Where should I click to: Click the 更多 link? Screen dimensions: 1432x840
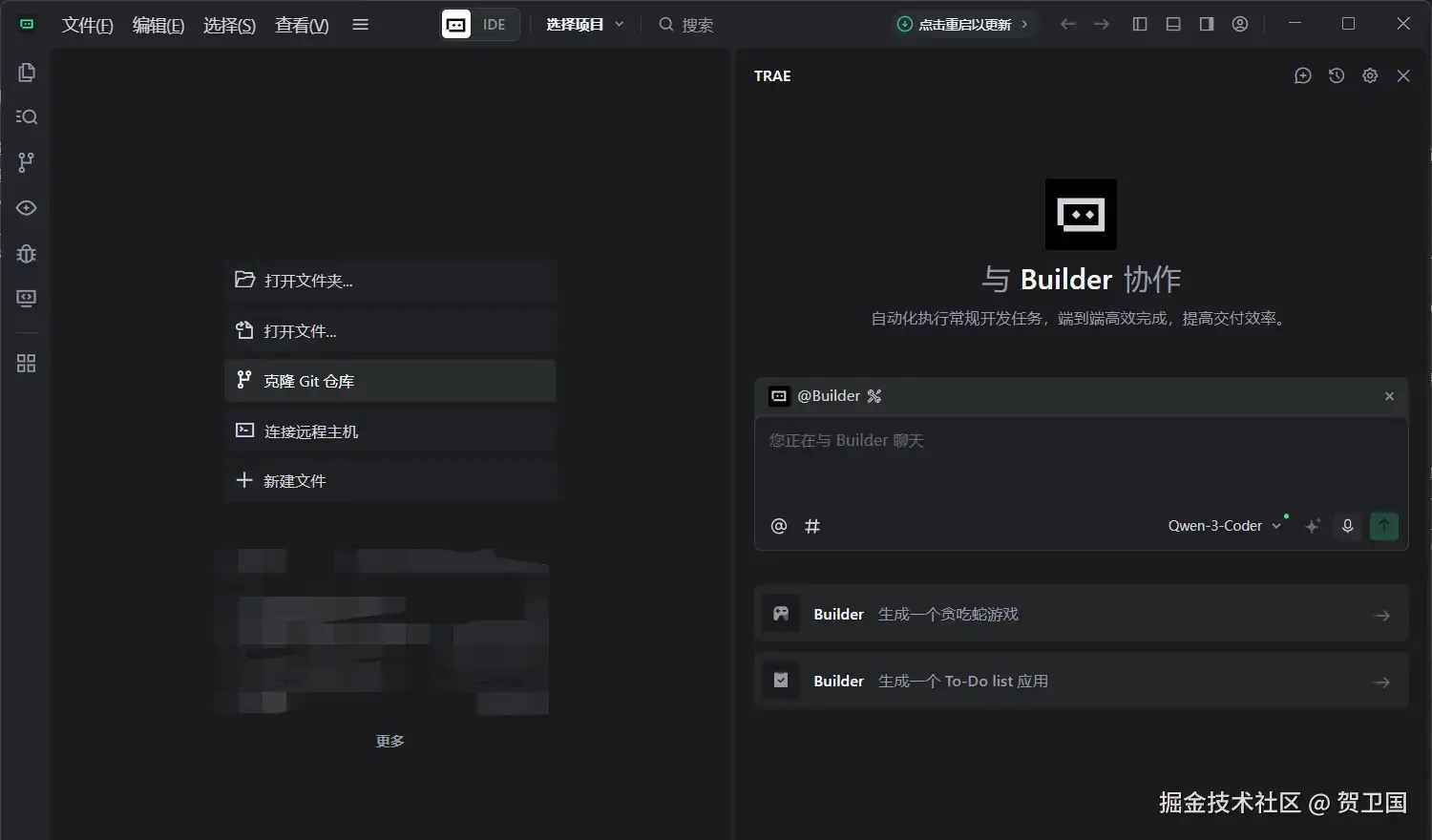pos(390,741)
